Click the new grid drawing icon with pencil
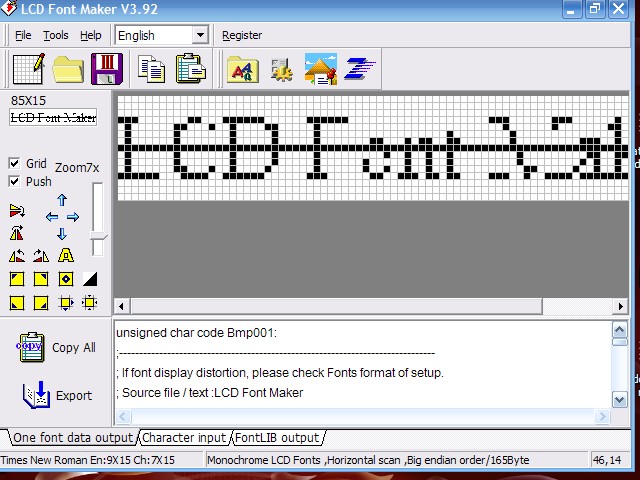Image resolution: width=640 pixels, height=480 pixels. [29, 69]
